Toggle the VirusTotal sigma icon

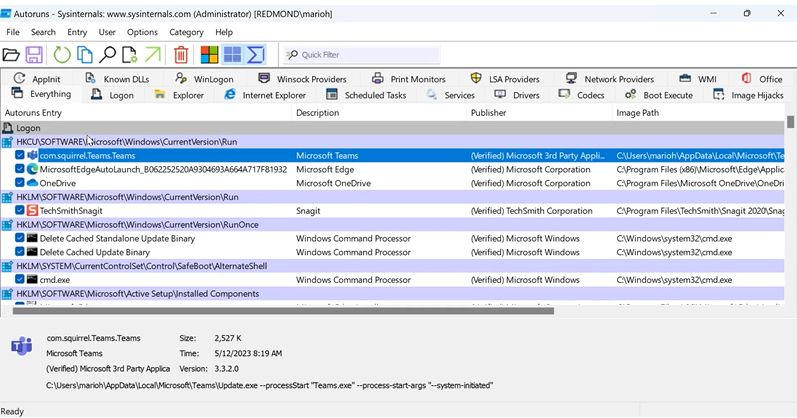coord(256,54)
